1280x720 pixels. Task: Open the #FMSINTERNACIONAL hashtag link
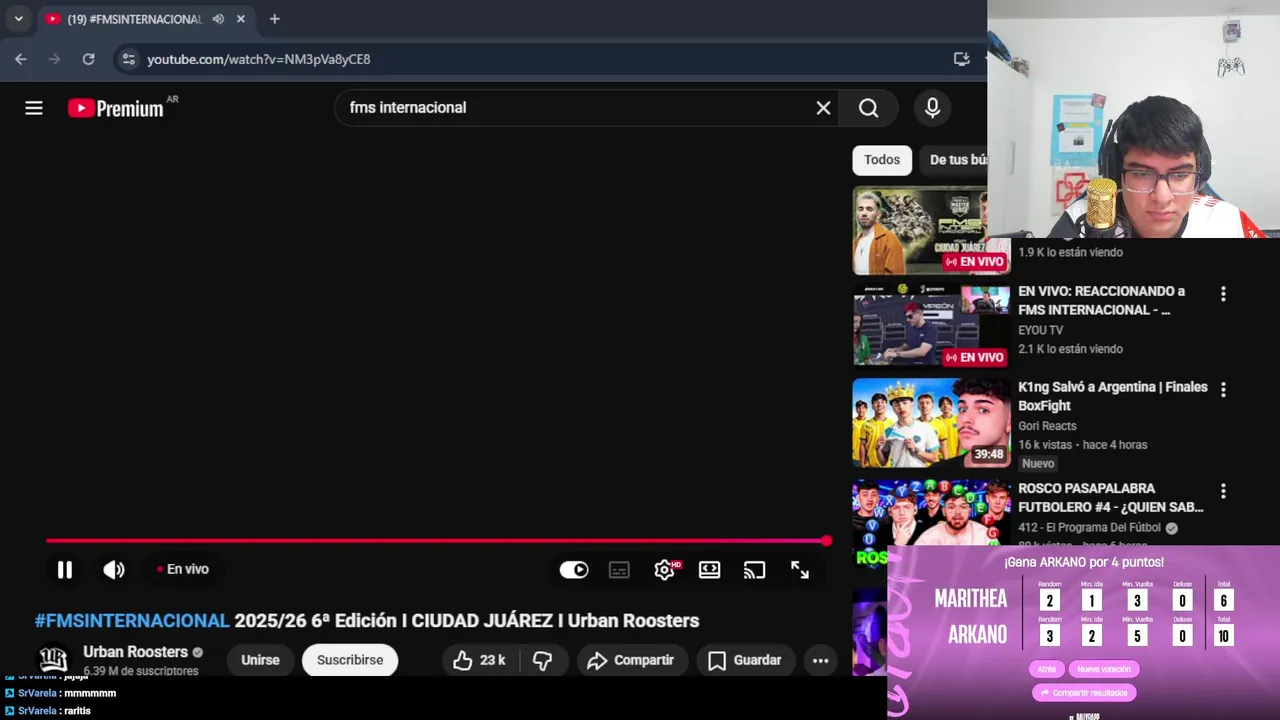132,621
